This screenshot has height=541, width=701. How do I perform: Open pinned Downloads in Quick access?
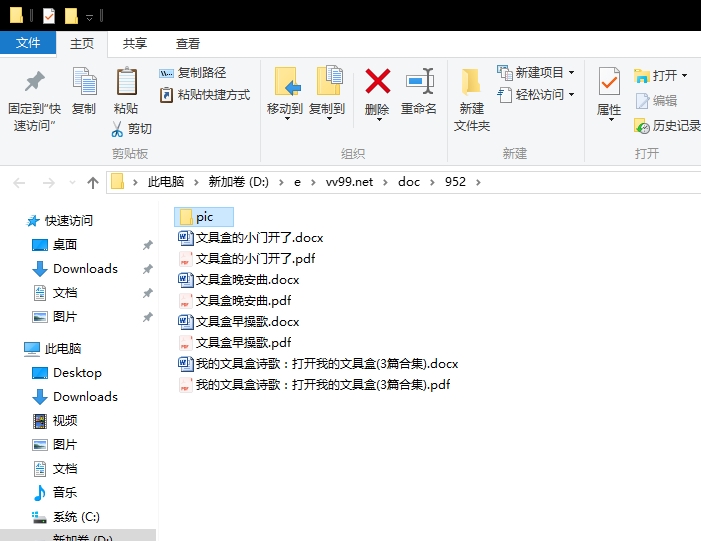coord(75,269)
